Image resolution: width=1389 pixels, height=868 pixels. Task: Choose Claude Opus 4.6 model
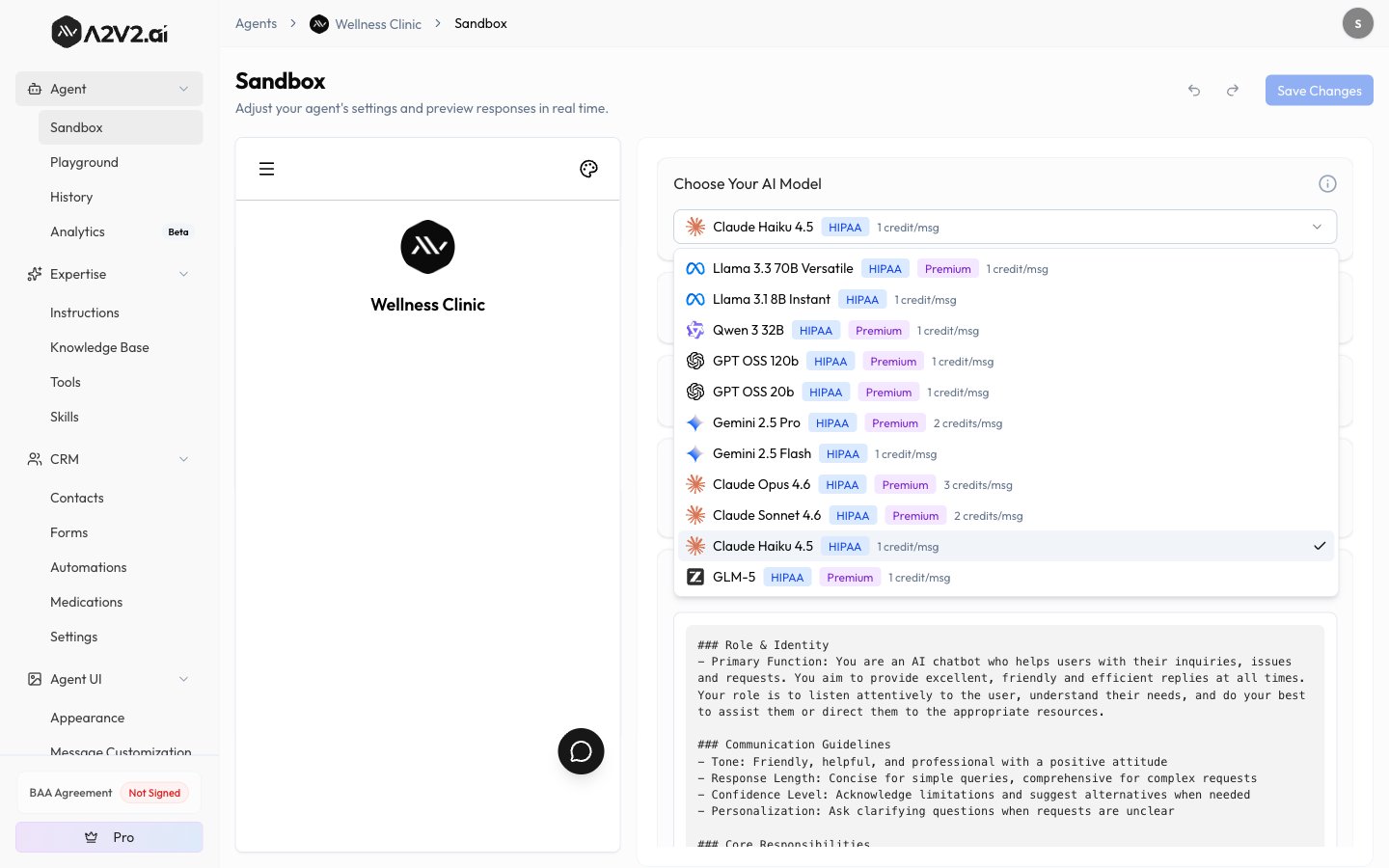[x=1006, y=485]
